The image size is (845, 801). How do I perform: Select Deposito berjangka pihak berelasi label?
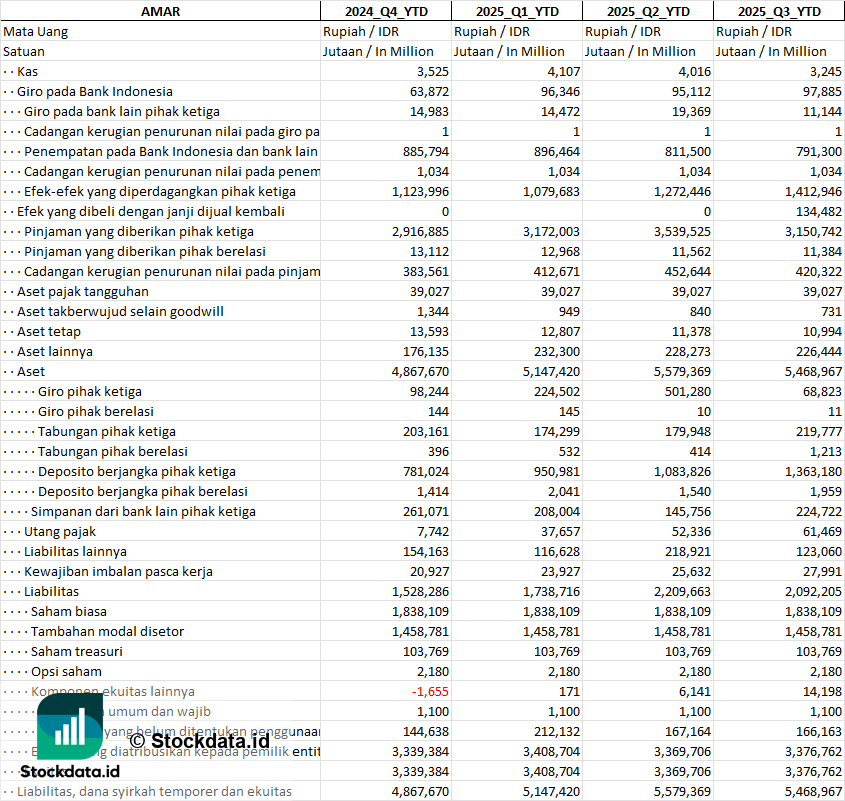pyautogui.click(x=142, y=491)
